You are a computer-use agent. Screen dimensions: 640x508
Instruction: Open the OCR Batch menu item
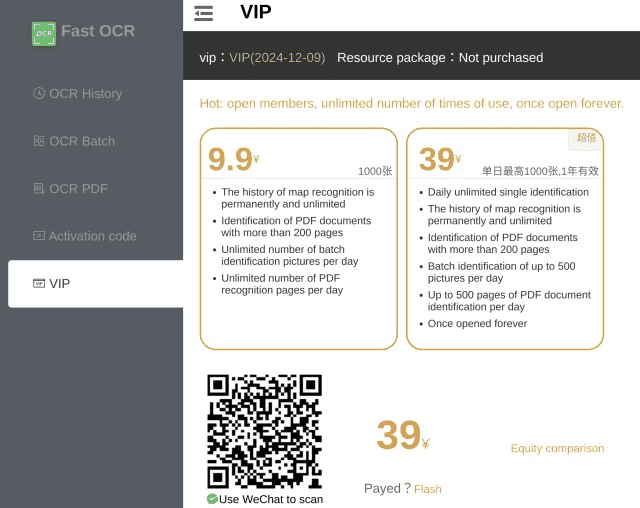pos(82,141)
